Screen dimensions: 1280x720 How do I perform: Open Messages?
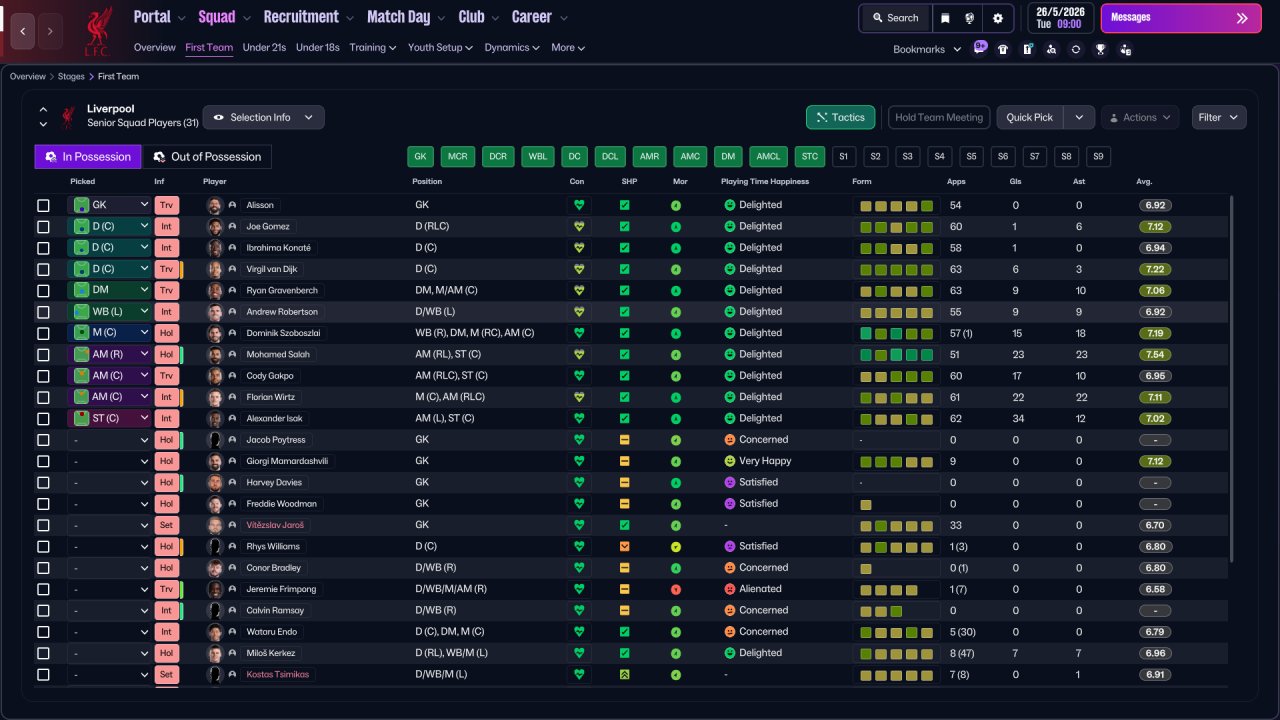[x=1179, y=18]
